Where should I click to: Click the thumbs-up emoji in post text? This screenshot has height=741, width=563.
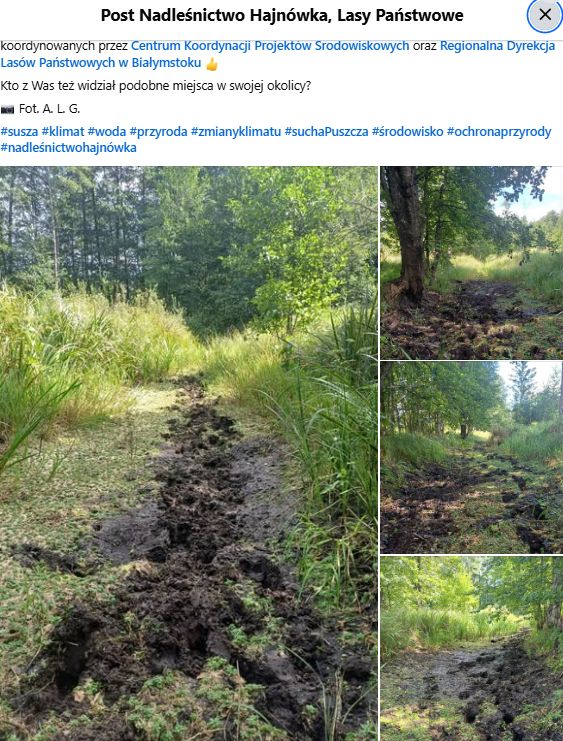212,64
